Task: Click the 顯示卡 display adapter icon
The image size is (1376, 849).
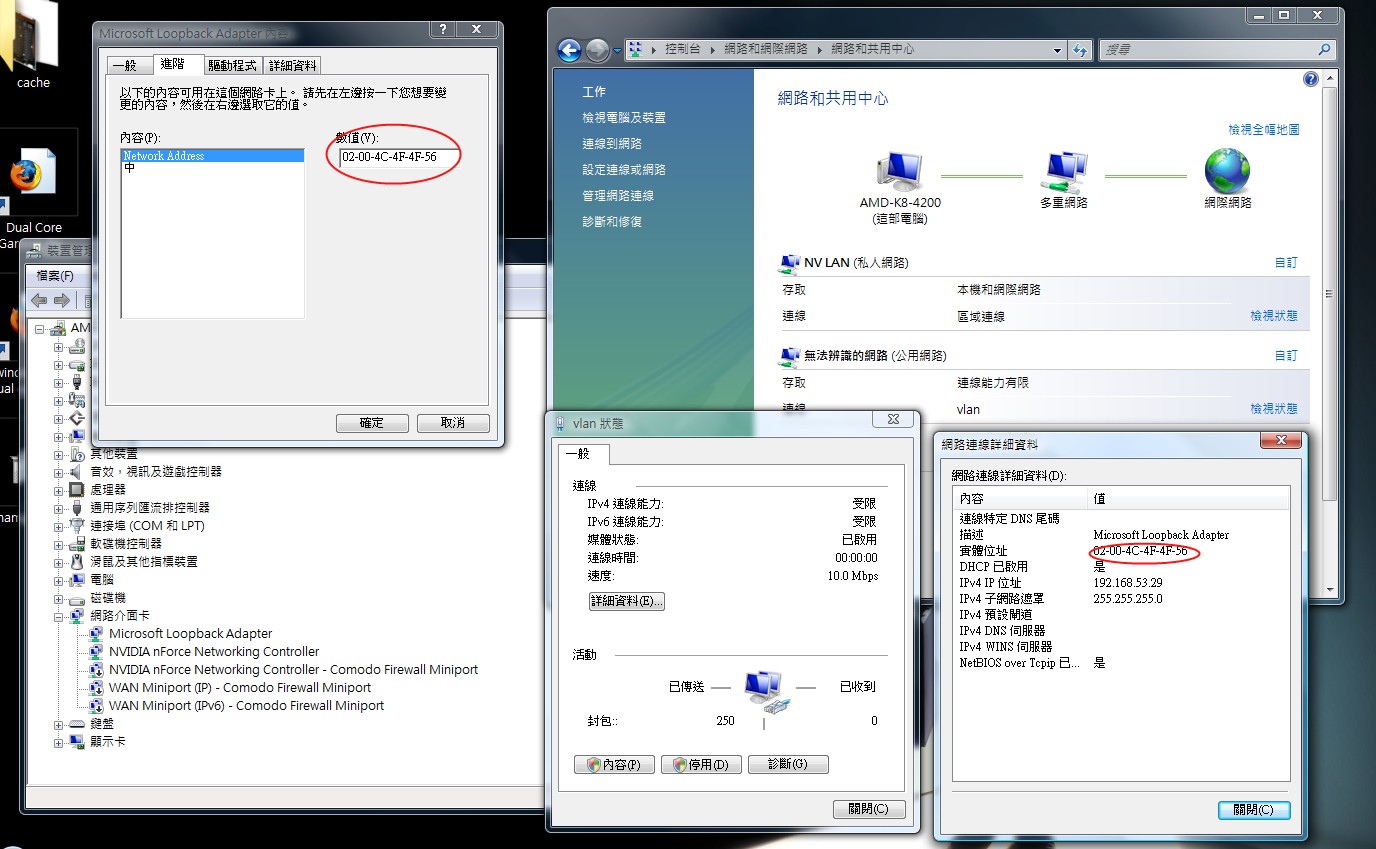Action: coord(77,742)
